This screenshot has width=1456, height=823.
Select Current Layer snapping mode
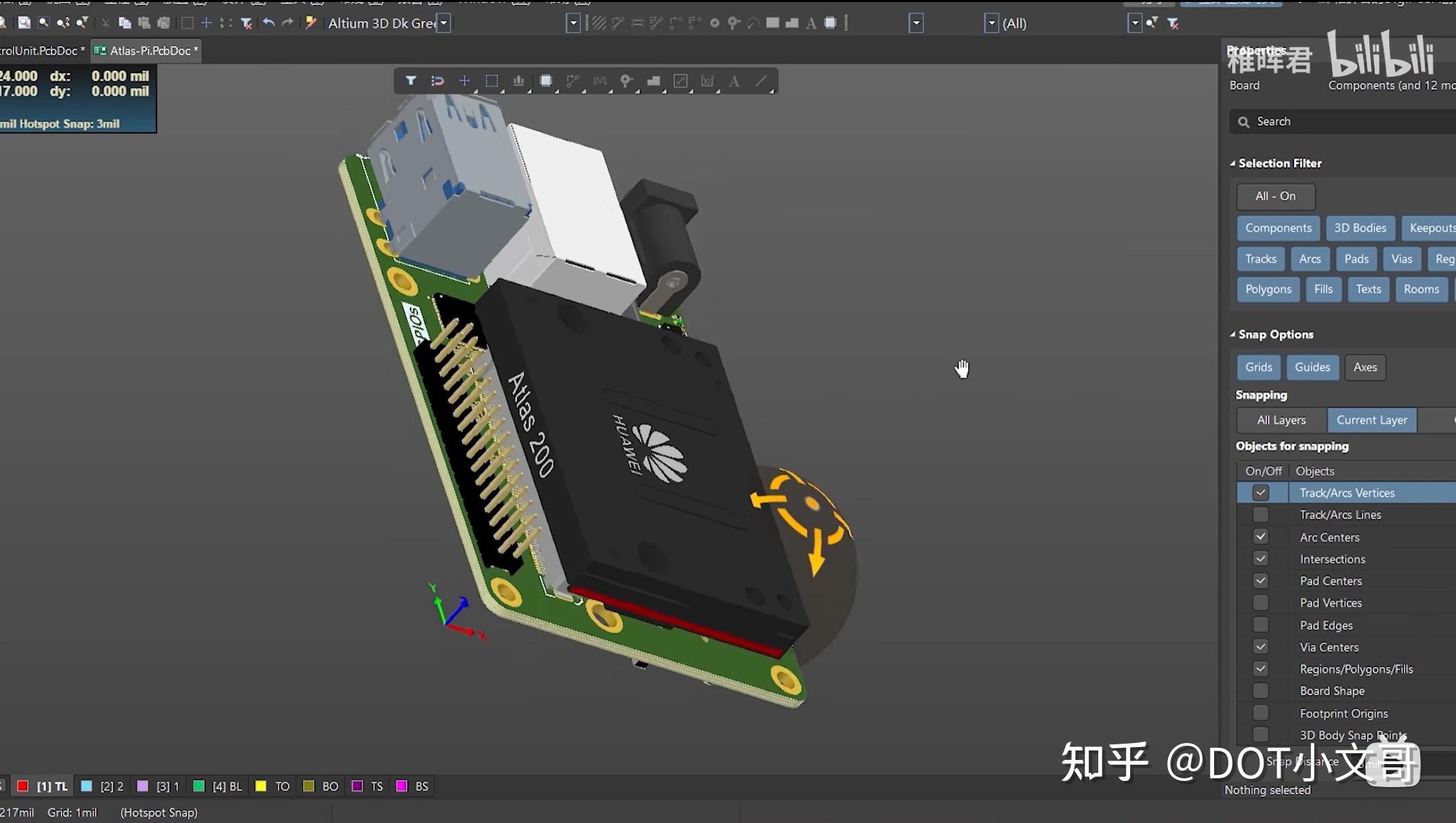(x=1371, y=420)
